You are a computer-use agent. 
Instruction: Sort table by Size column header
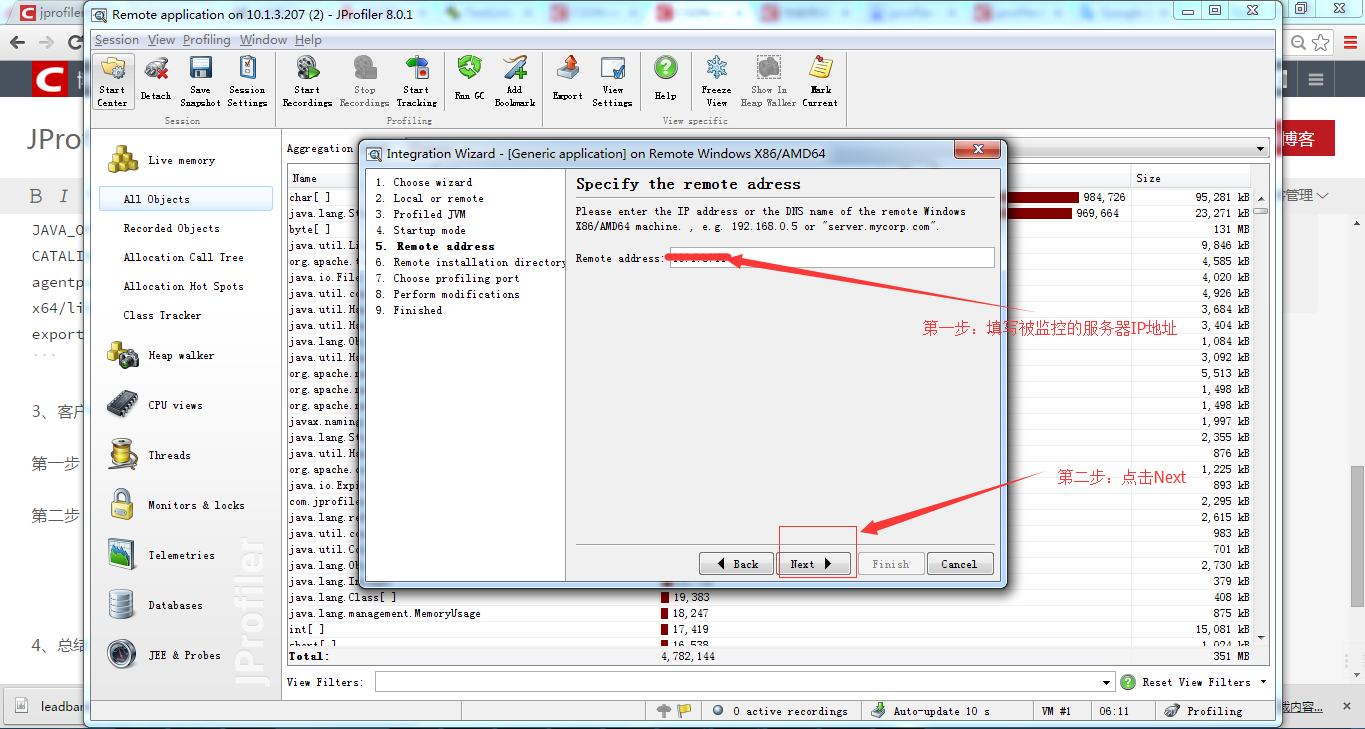click(1191, 178)
